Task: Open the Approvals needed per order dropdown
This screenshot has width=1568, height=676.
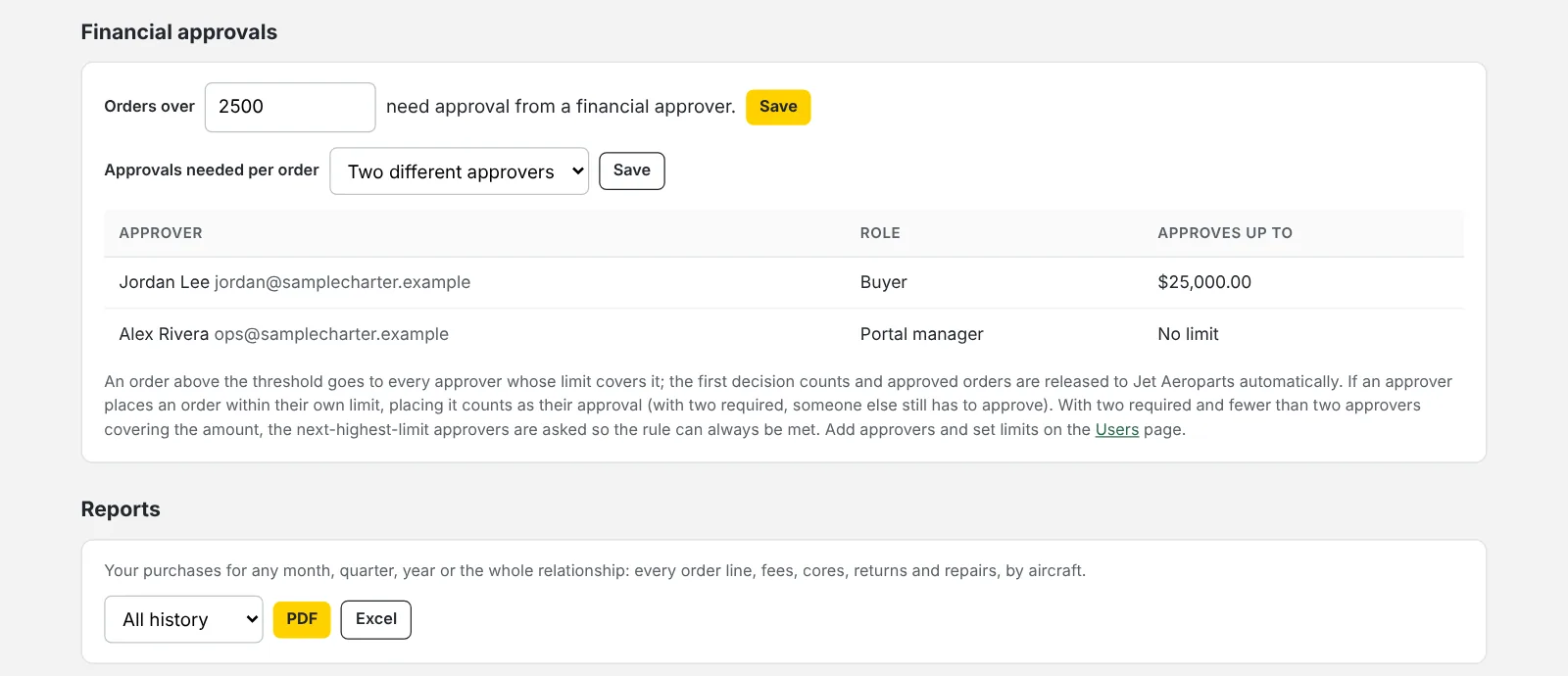Action: pos(459,171)
